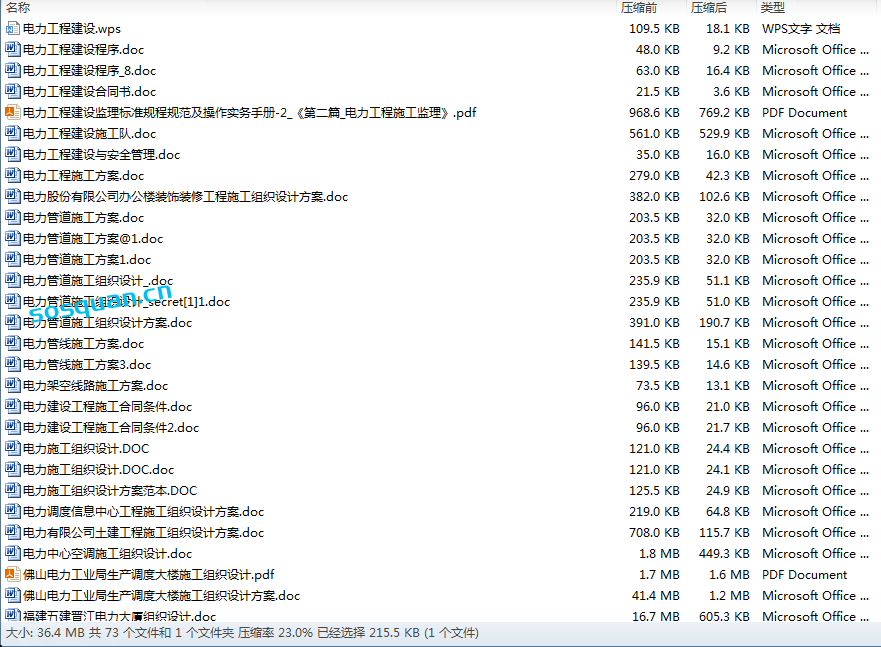Select 电力股份有限公司办公楼装饰装修工程施工组织设计方案.doc

click(185, 197)
